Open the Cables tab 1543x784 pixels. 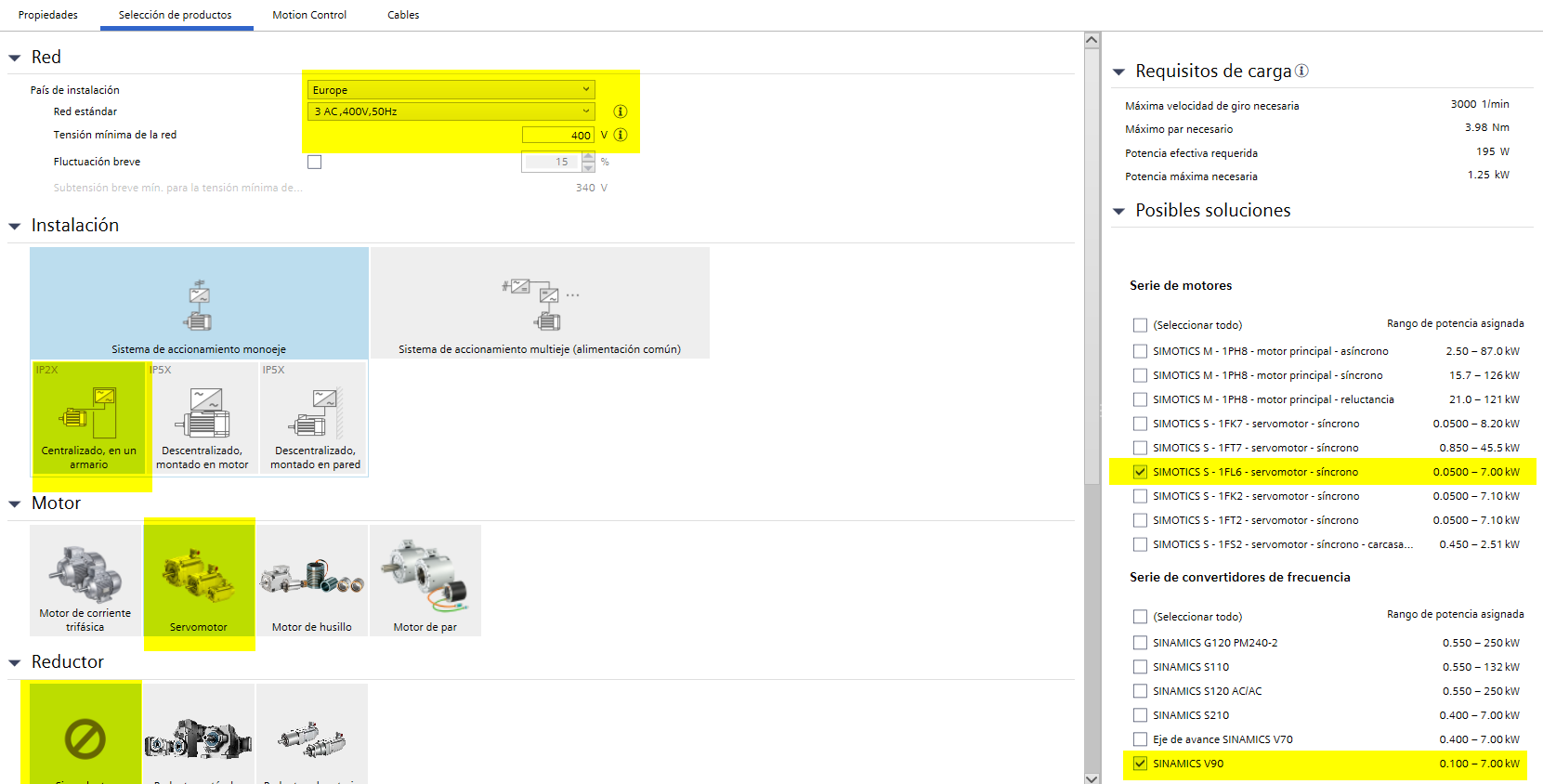pos(403,15)
